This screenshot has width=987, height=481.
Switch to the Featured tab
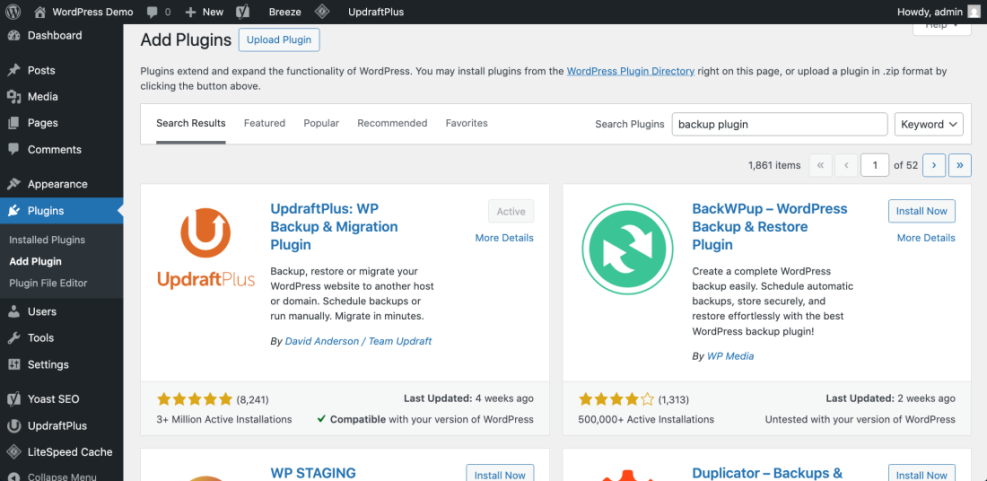[x=264, y=123]
